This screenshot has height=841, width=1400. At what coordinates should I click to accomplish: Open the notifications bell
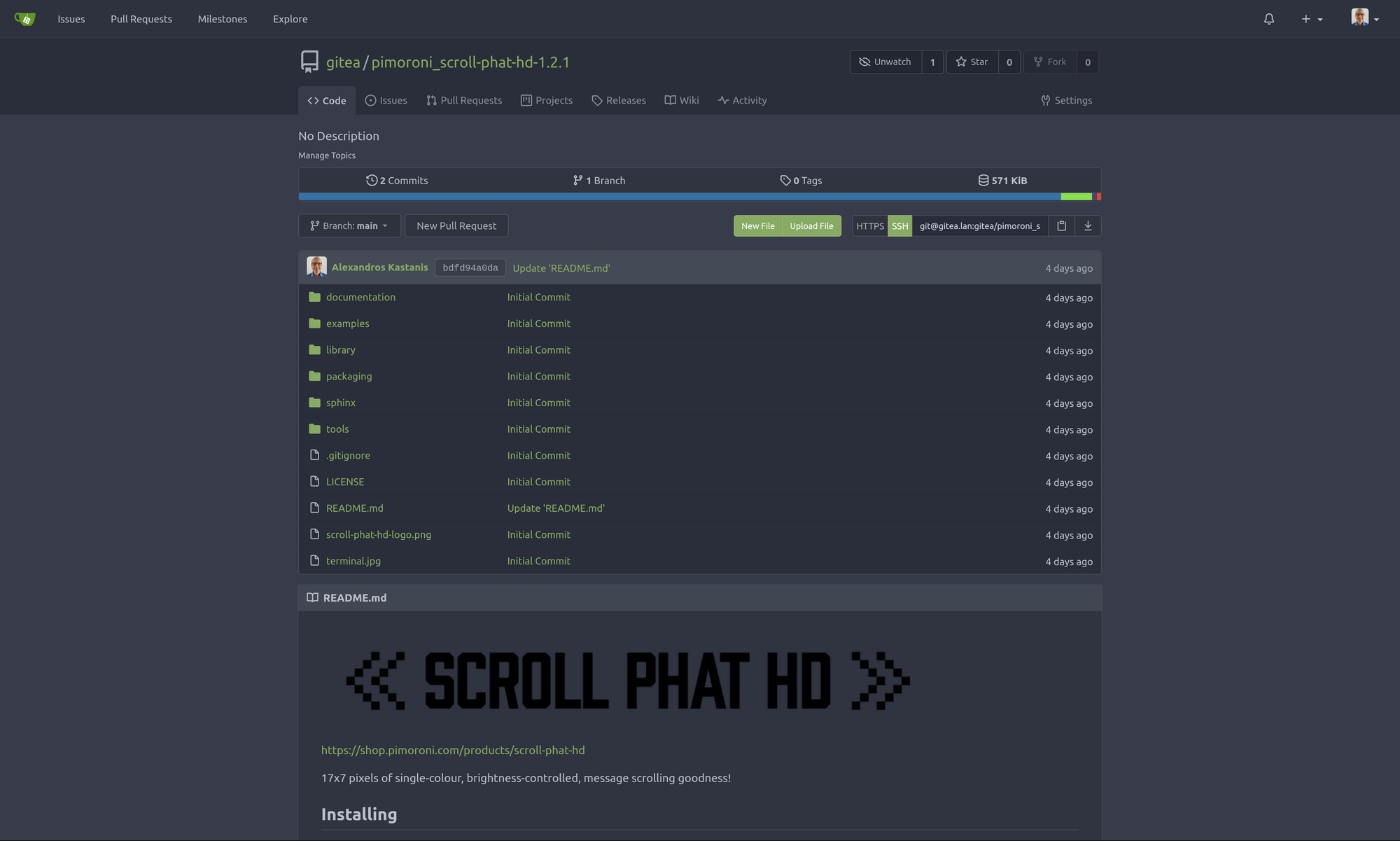1269,19
